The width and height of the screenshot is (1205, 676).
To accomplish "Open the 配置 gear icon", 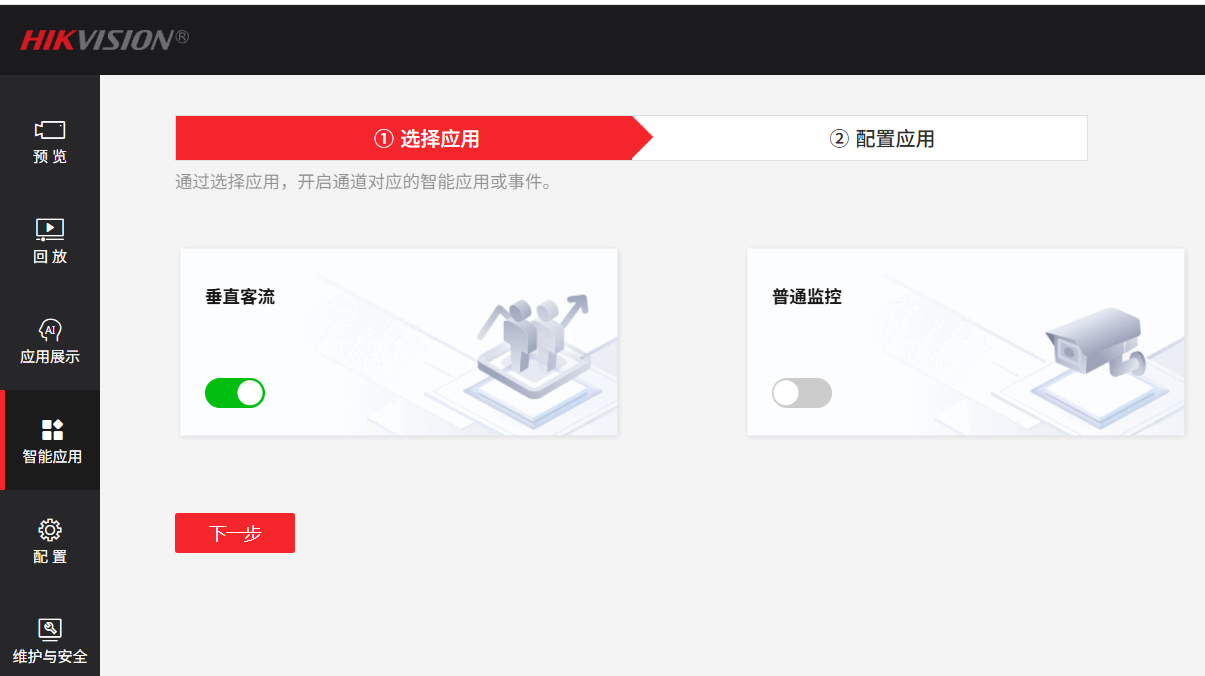I will [50, 530].
